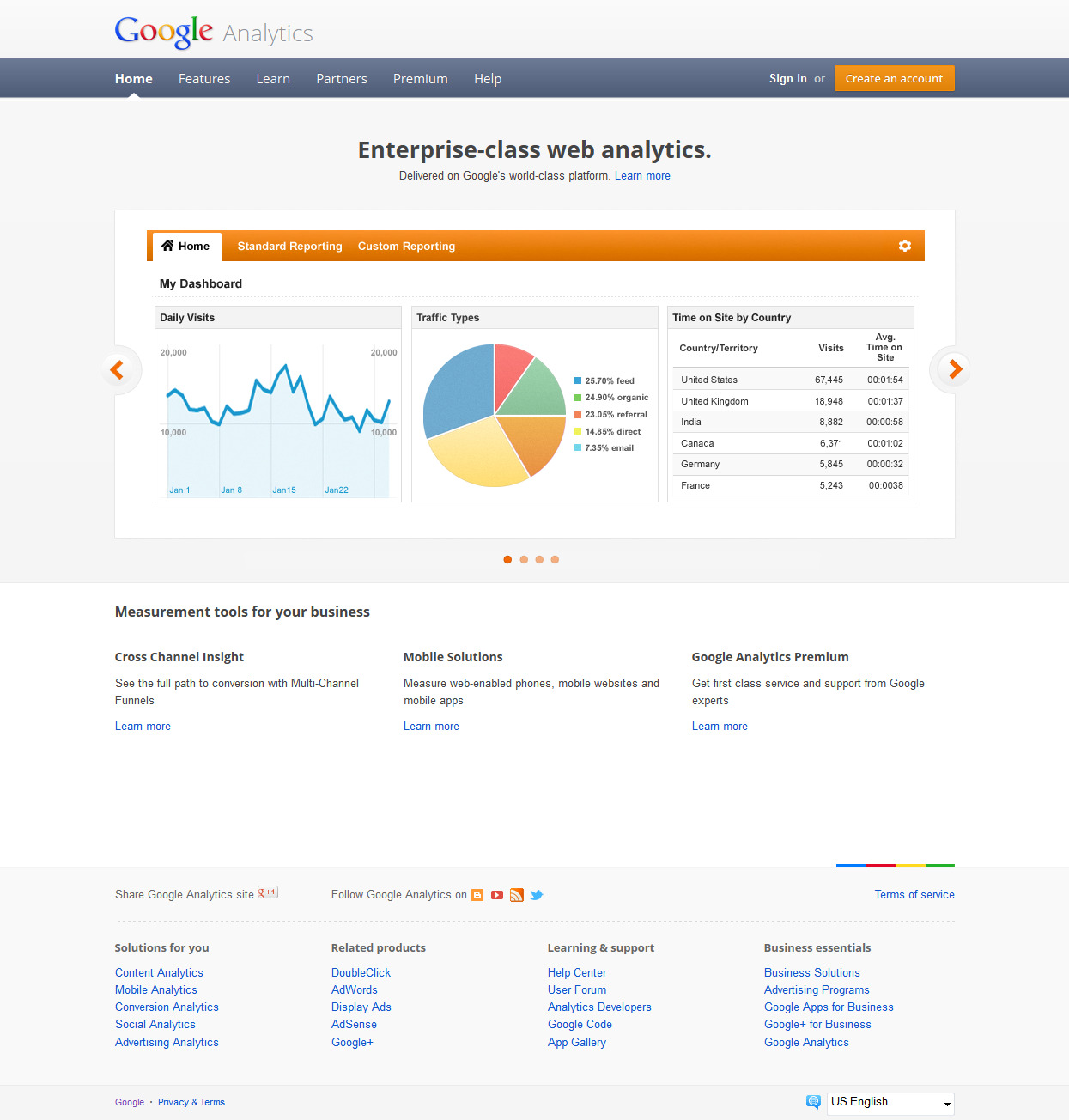The width and height of the screenshot is (1069, 1120).
Task: Open the RSS feed icon
Action: point(517,895)
